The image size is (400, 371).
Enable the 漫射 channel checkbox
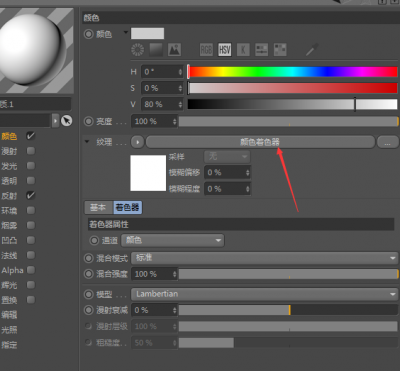pos(31,151)
